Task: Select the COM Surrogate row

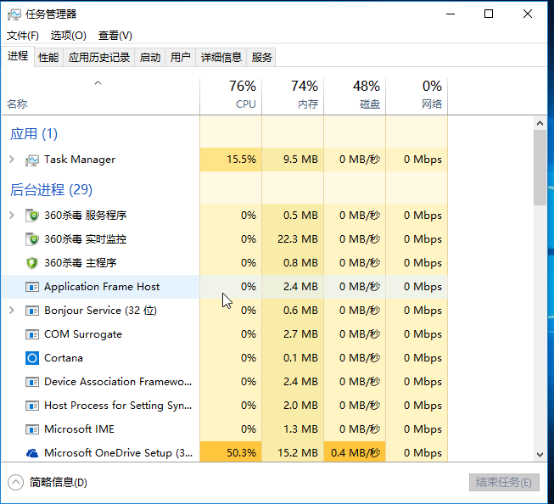Action: pos(225,334)
